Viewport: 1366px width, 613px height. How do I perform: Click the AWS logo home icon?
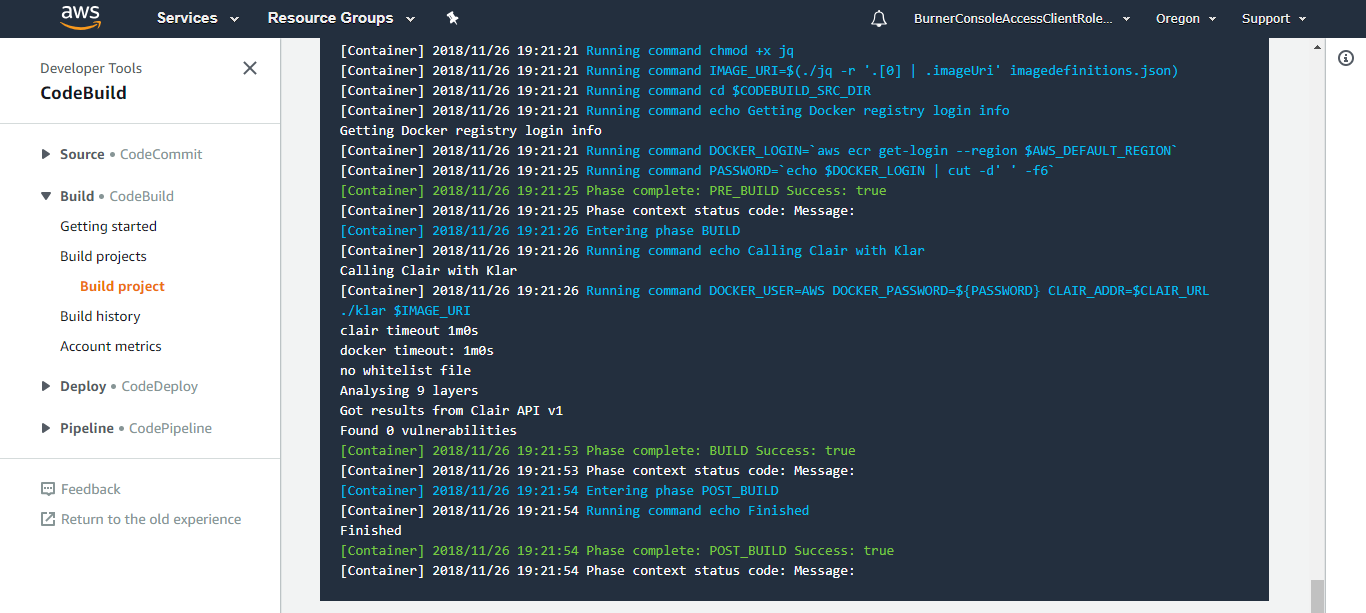click(x=81, y=17)
